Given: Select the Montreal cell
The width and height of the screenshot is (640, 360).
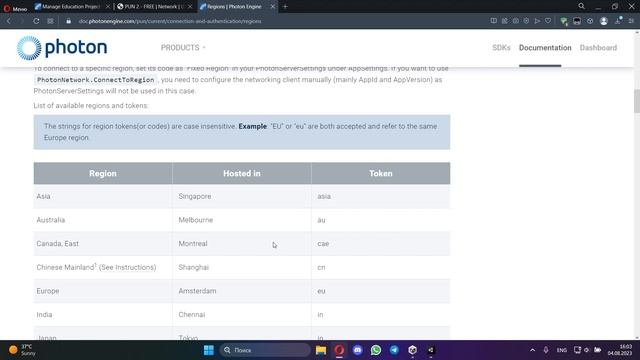Looking at the screenshot, I should pyautogui.click(x=242, y=244).
